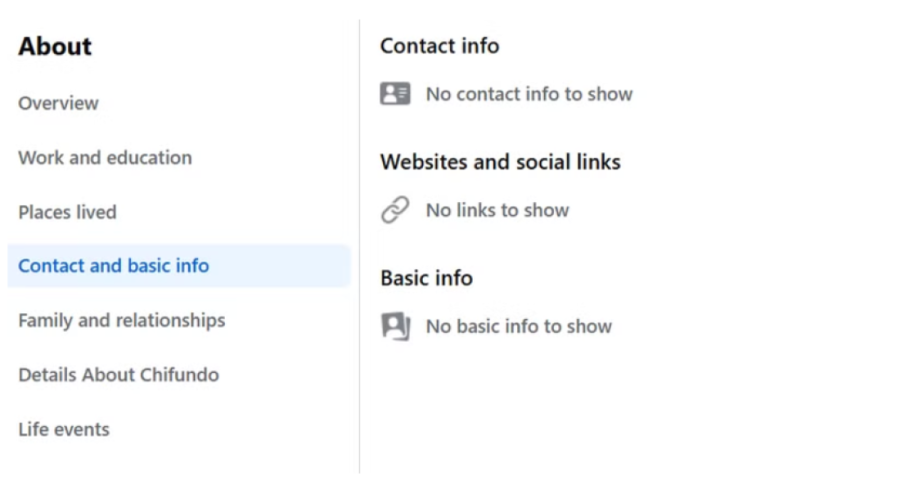Viewport: 900px width, 494px height.
Task: Click the 'No contact info to show' text
Action: (x=529, y=94)
